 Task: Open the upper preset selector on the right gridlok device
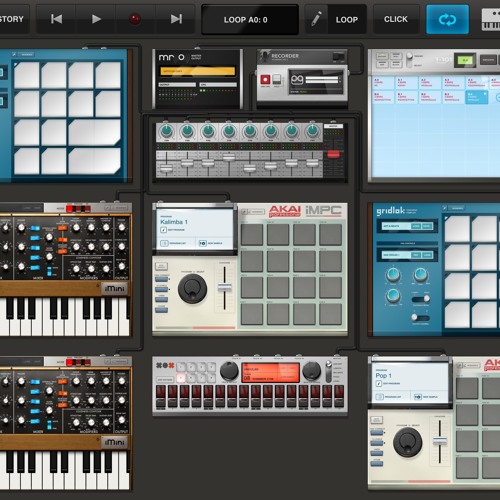(407, 226)
